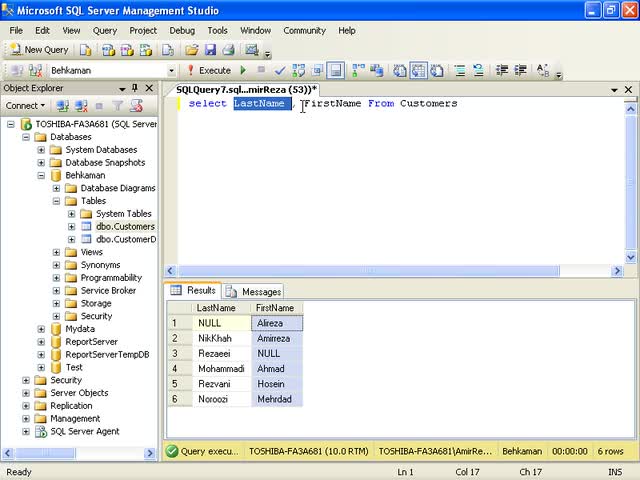Select the NikKhah cell in results
640x480 pixels.
pos(222,338)
